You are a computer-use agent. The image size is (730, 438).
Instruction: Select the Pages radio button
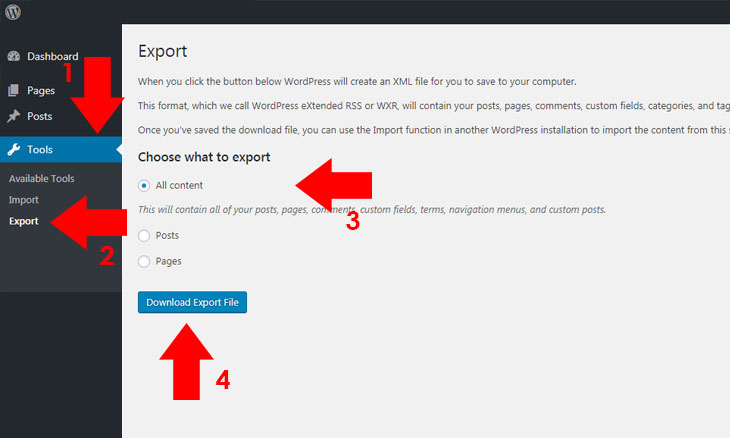pos(144,262)
